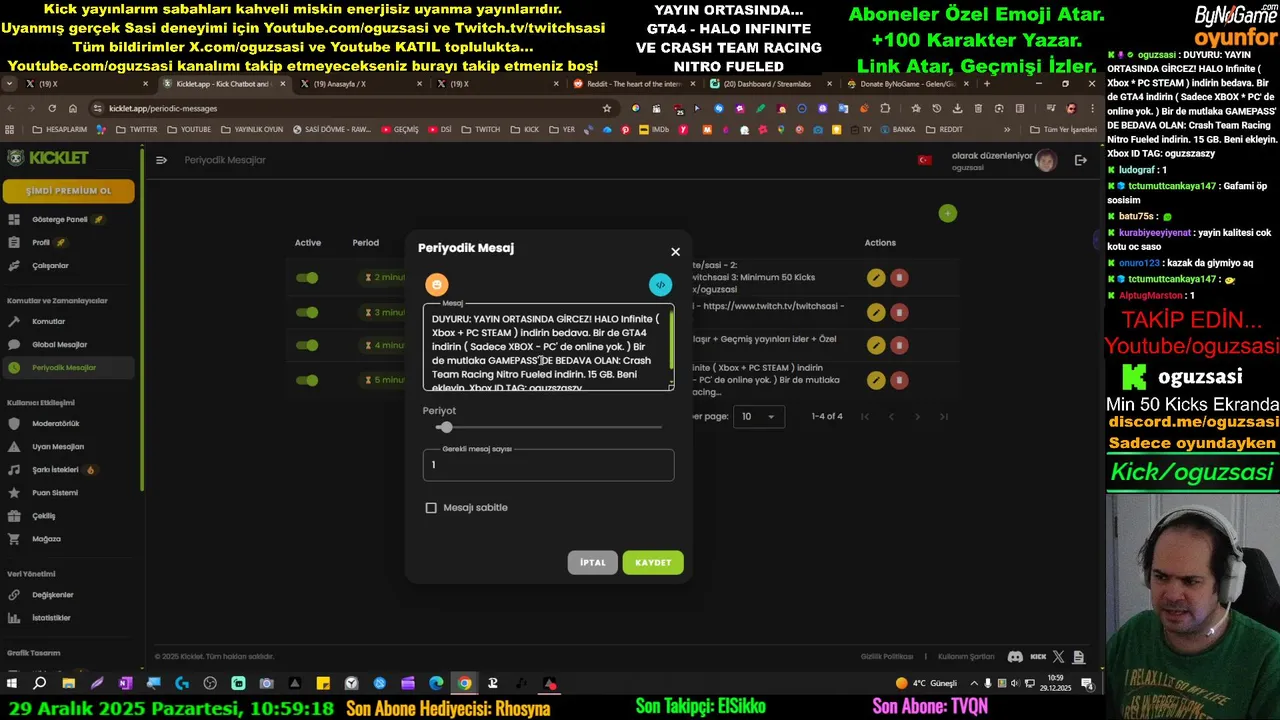Click the İPTAL button
Image resolution: width=1280 pixels, height=720 pixels.
(x=593, y=562)
